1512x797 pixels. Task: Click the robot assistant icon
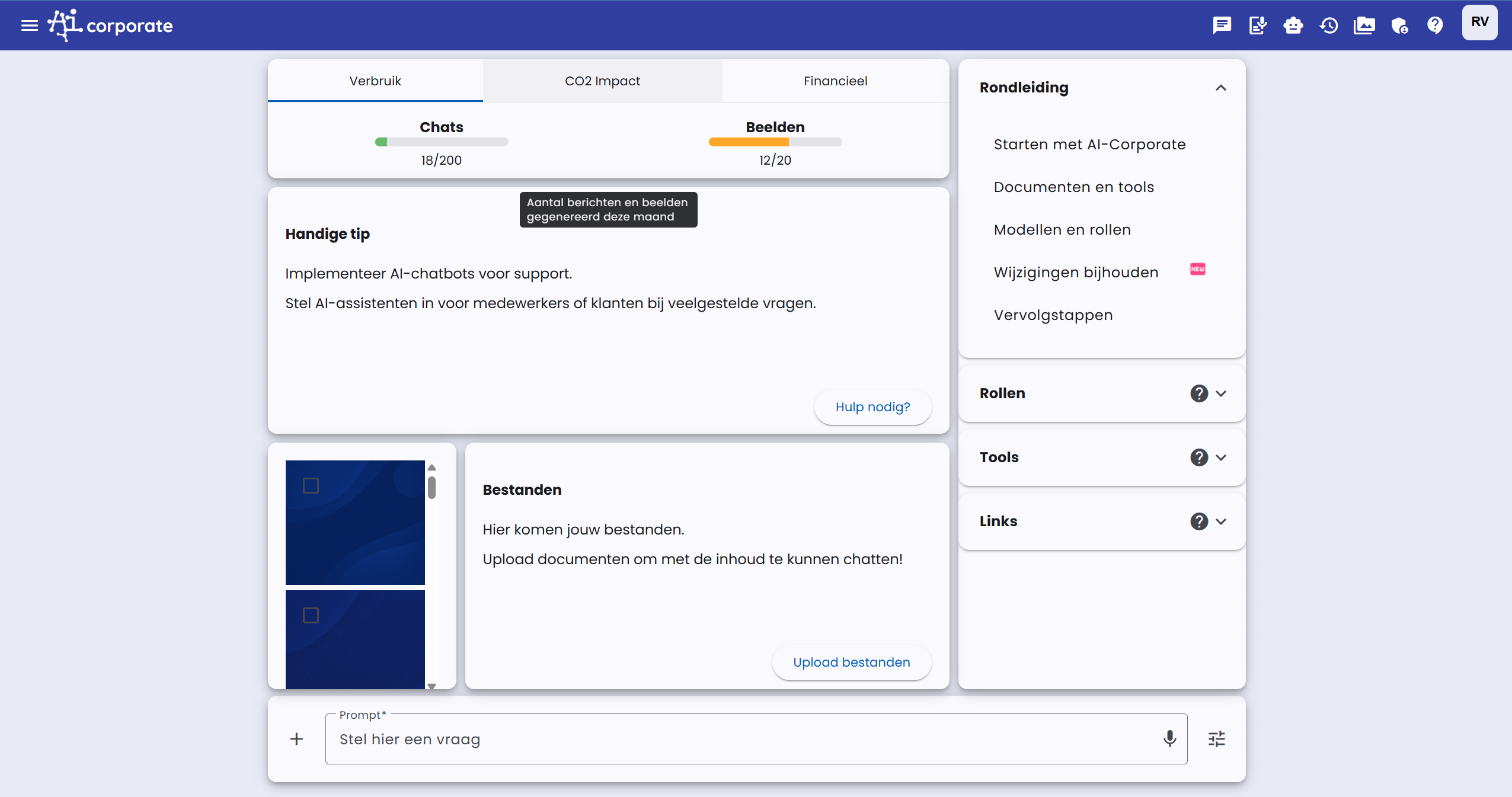(1293, 25)
